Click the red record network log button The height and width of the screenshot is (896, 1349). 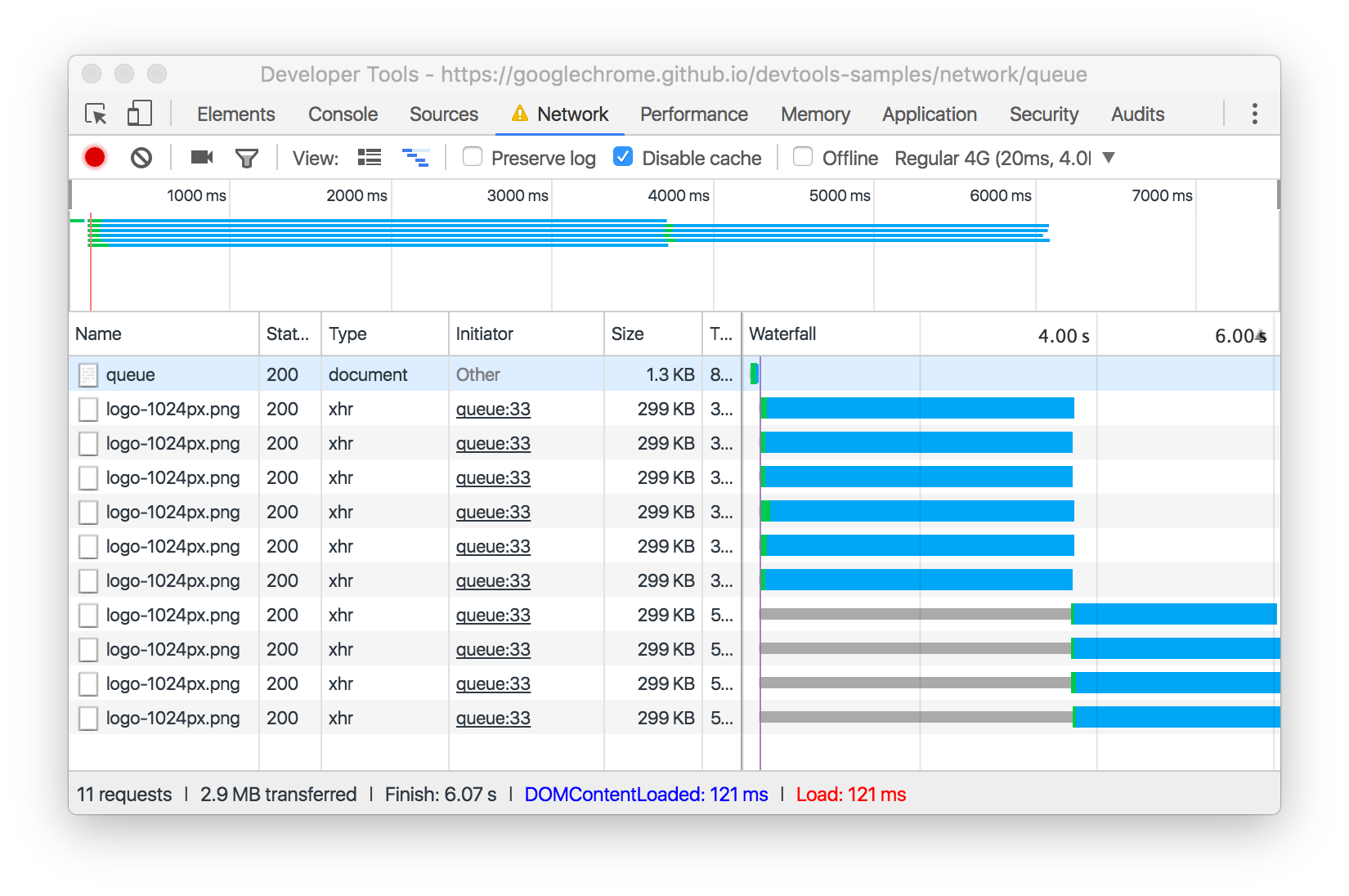[94, 157]
